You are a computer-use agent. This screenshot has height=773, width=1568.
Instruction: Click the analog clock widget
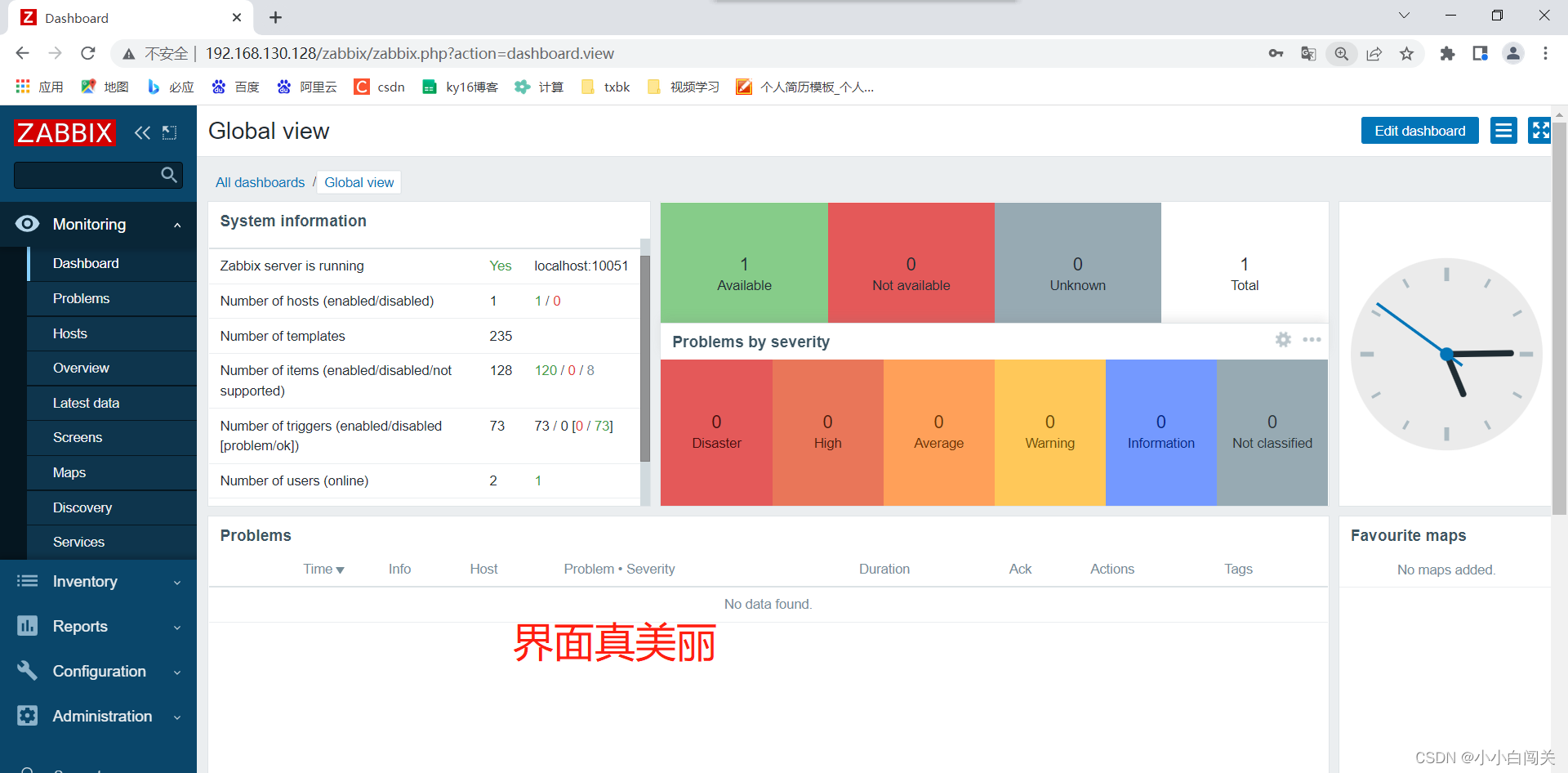(1445, 354)
